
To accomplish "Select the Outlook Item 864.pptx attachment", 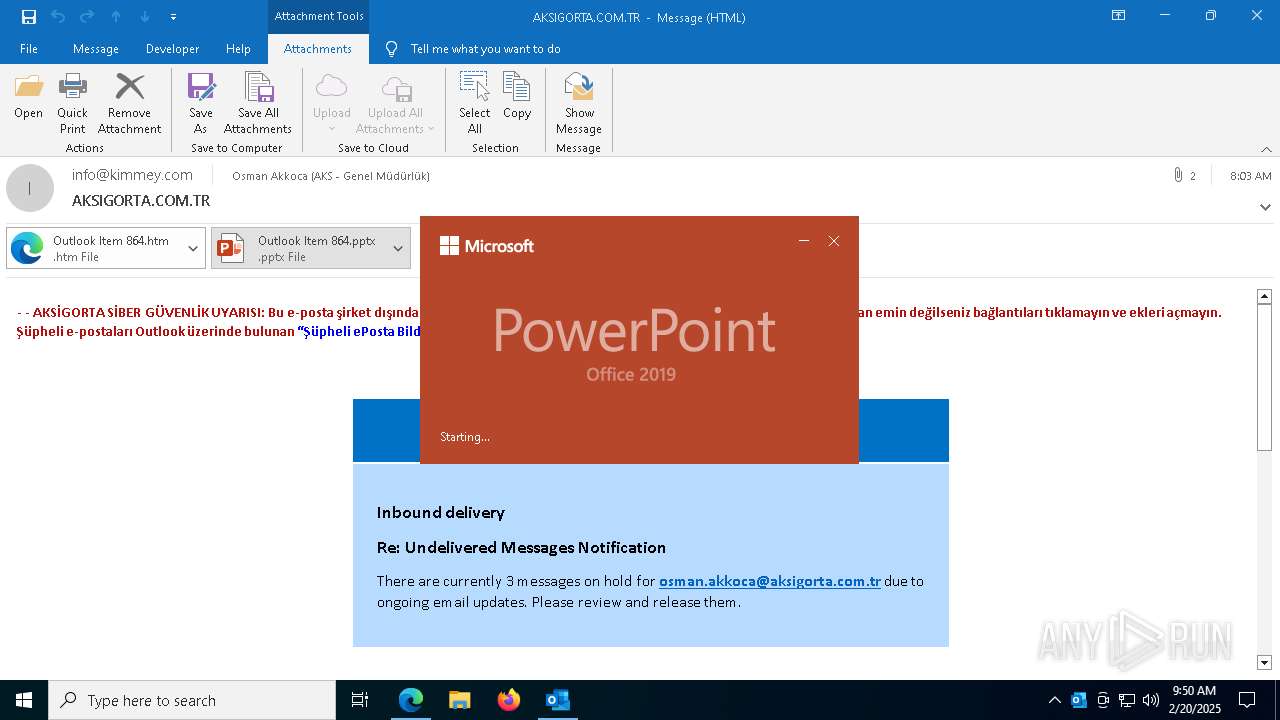I will tap(299, 248).
